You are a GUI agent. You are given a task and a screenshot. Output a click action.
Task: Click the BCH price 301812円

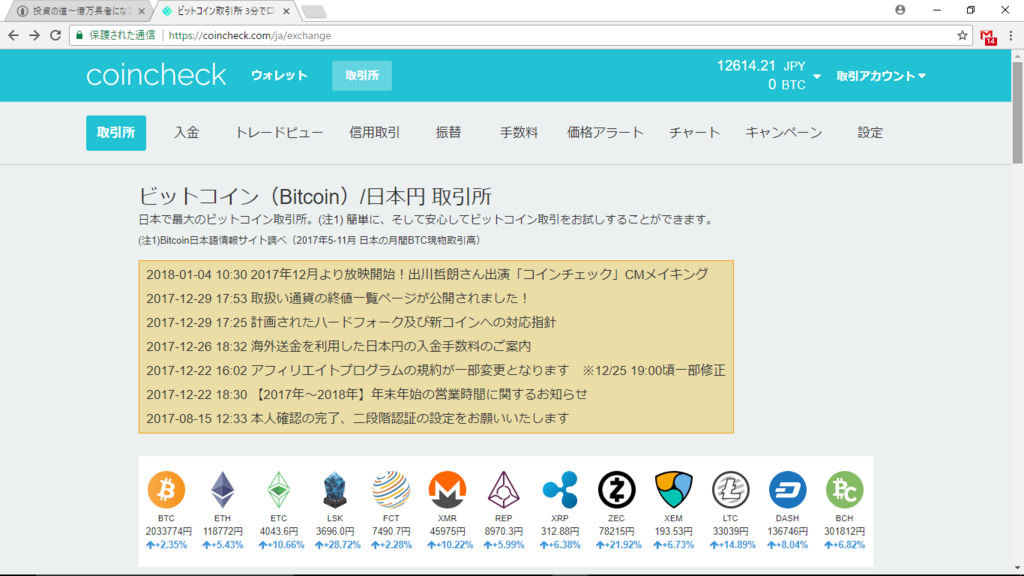tap(844, 532)
